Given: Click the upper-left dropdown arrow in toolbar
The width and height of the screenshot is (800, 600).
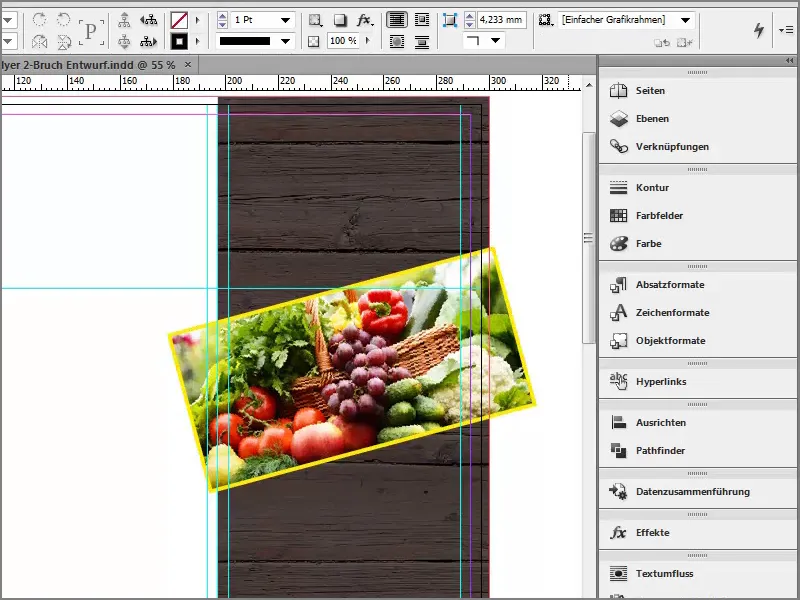Looking at the screenshot, I should (8, 20).
